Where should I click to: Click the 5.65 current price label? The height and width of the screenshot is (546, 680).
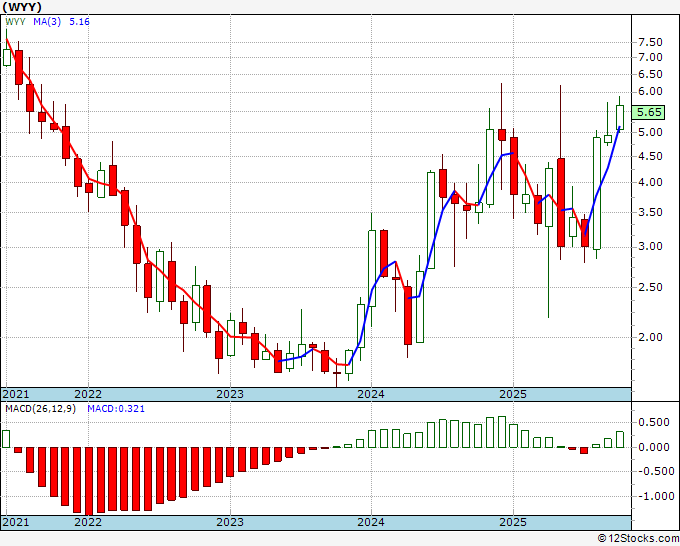pyautogui.click(x=649, y=112)
